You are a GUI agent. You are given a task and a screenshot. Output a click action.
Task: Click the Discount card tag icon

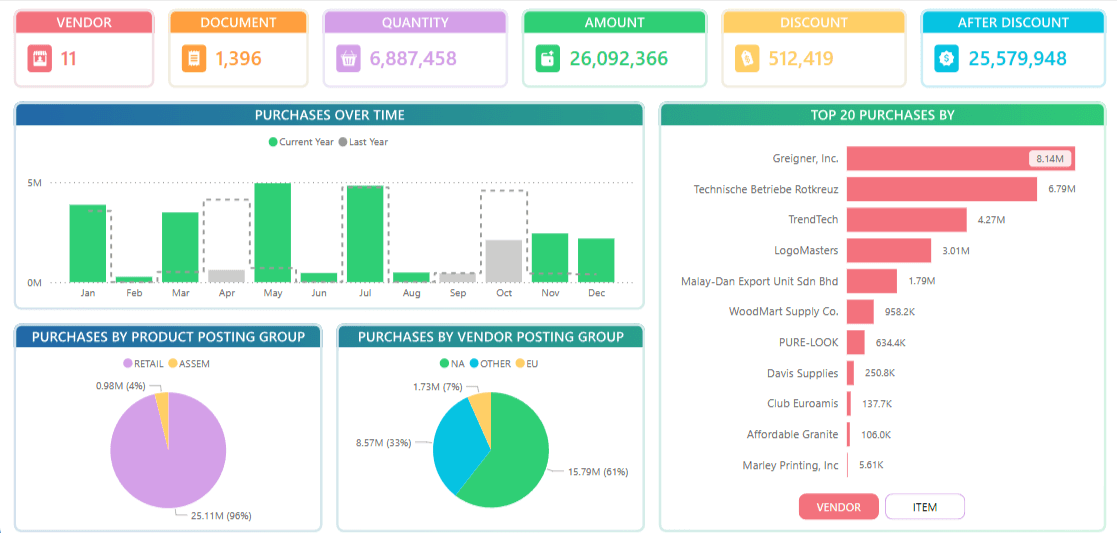(747, 58)
